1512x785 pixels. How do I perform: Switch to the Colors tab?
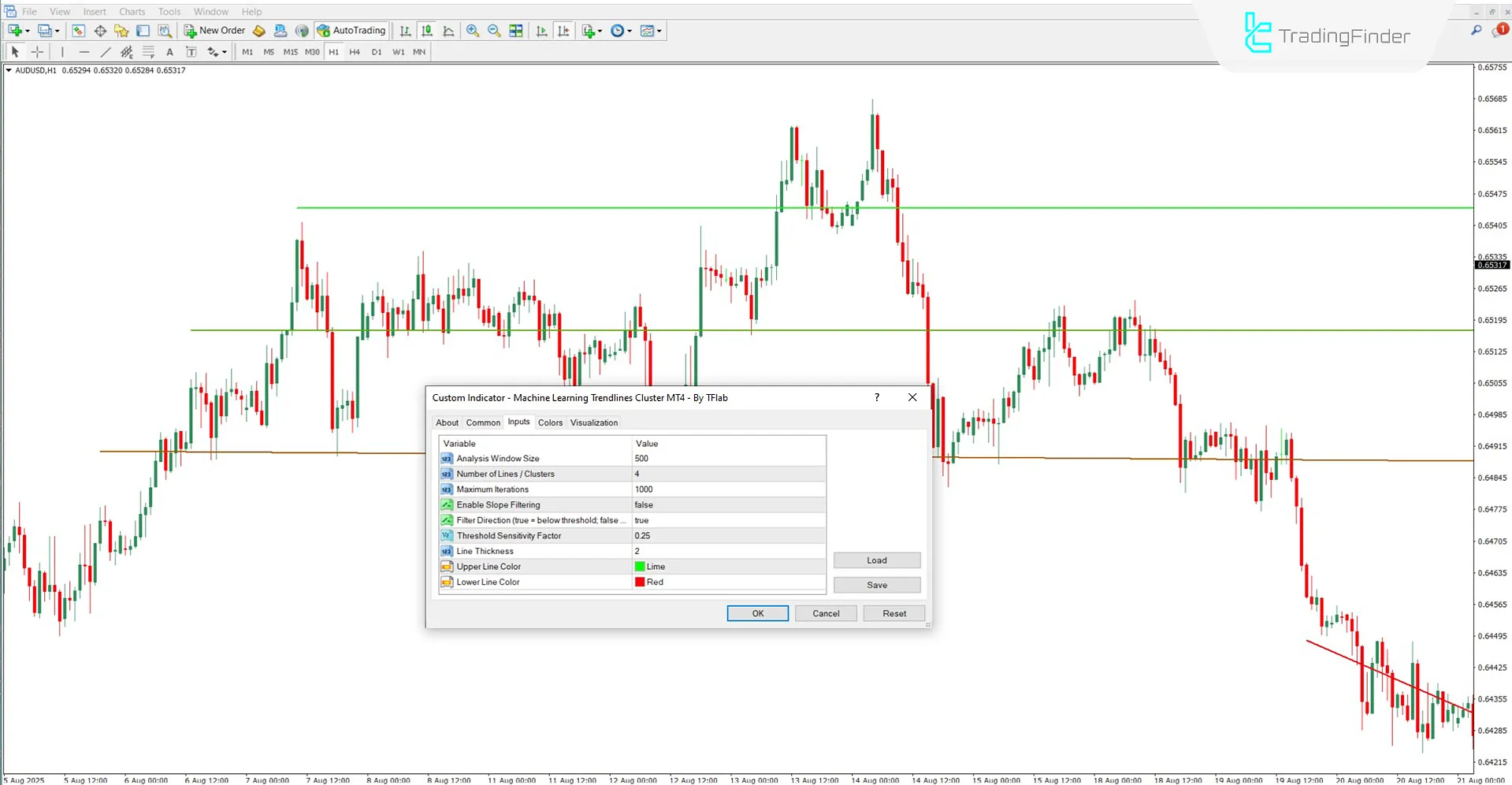(x=550, y=422)
